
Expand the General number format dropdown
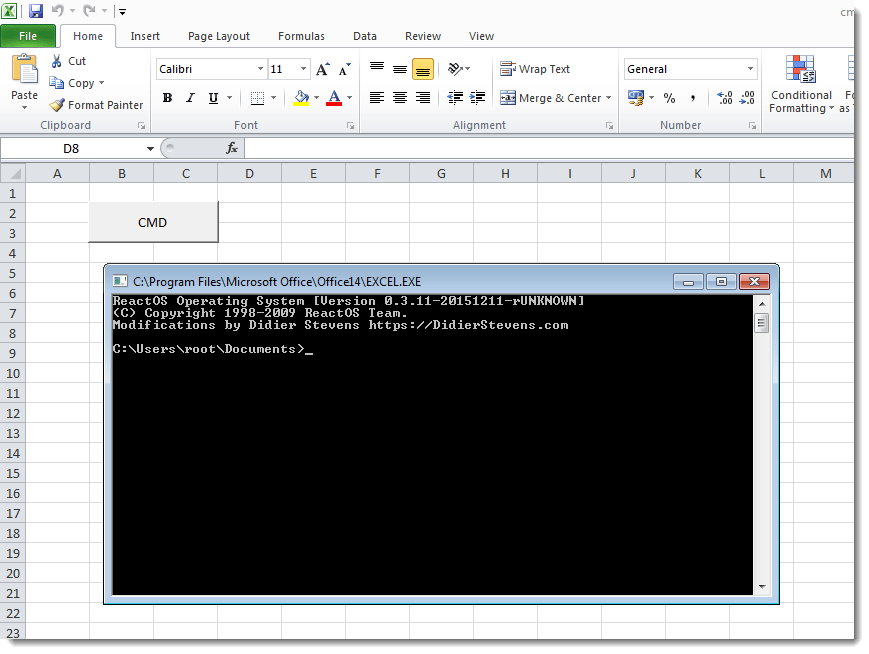tap(751, 69)
